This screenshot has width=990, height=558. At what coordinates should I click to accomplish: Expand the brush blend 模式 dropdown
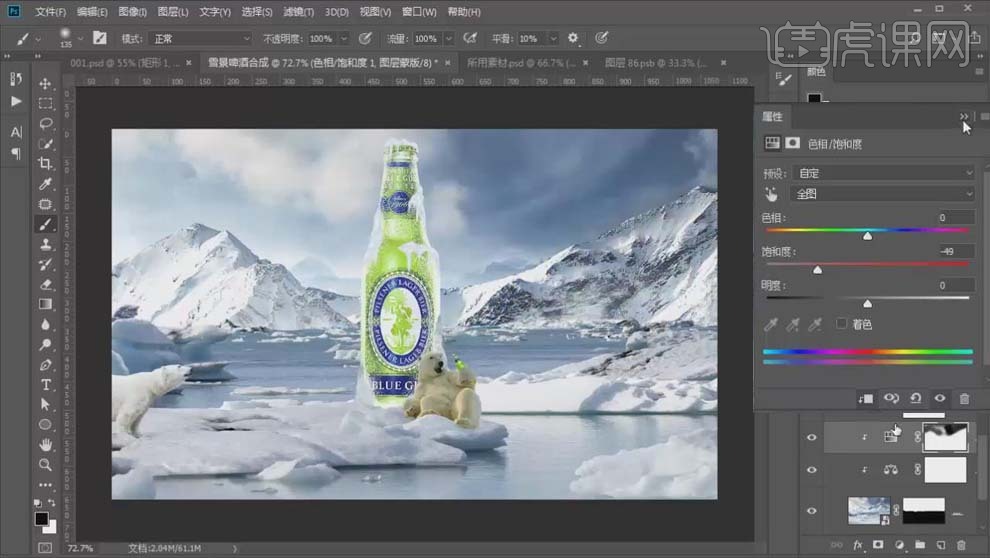coord(199,38)
